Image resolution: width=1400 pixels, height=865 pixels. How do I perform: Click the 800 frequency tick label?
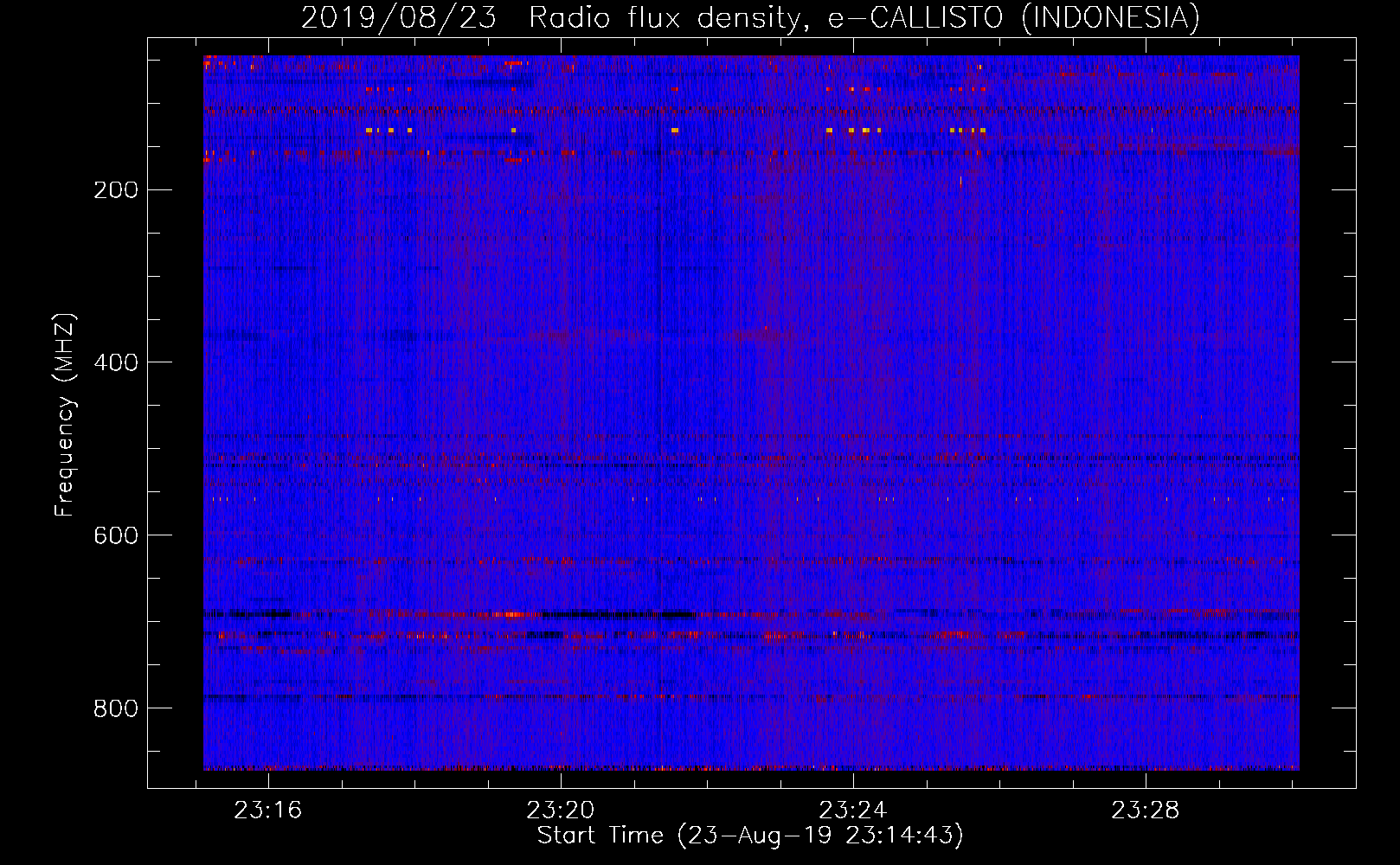[x=116, y=709]
